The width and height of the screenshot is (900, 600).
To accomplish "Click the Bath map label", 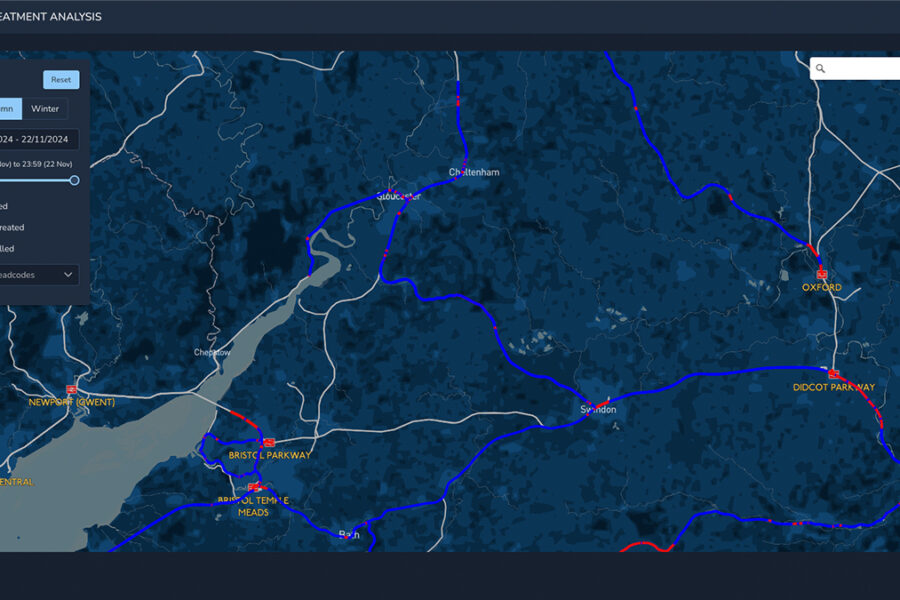I will 349,535.
